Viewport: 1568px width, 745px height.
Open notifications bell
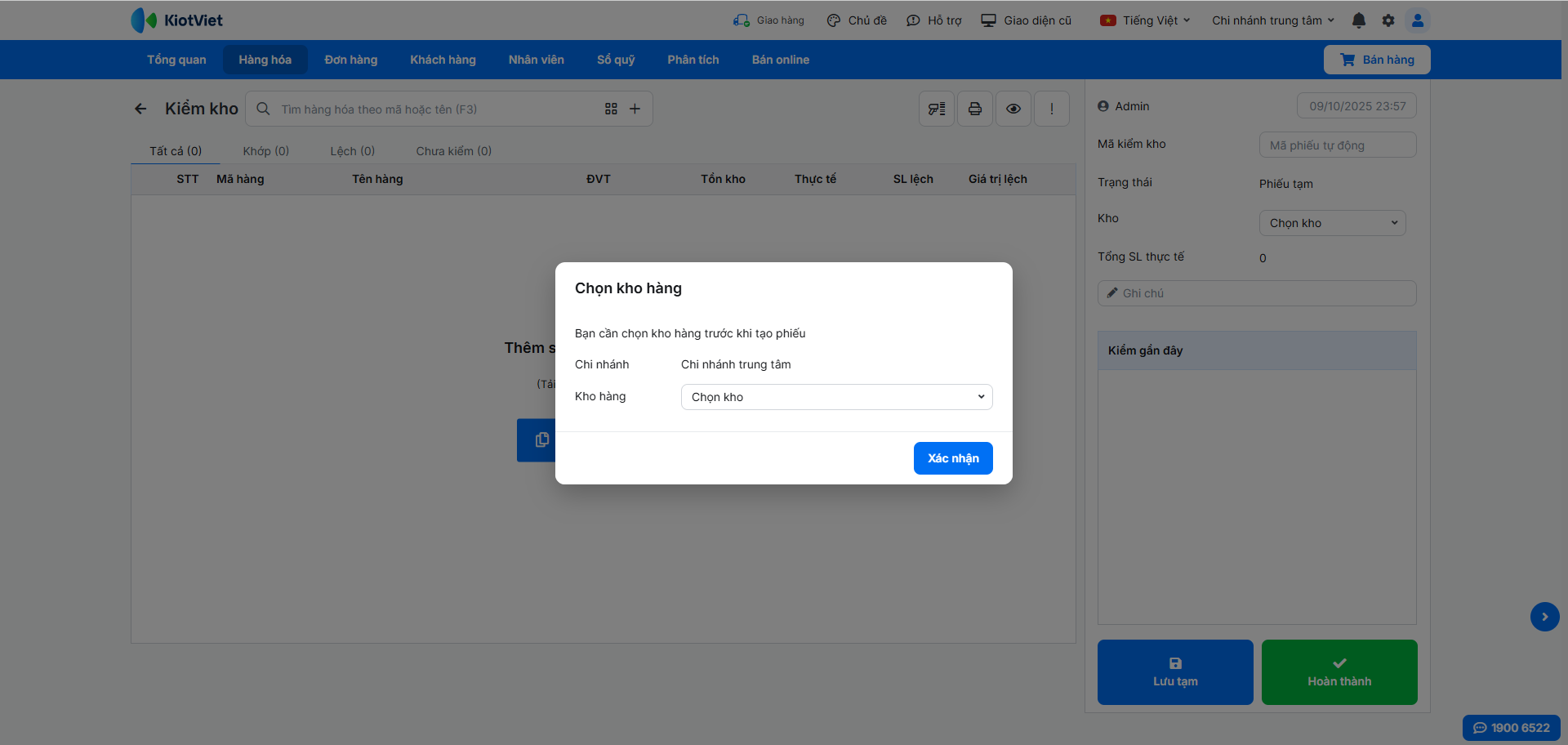1359,20
